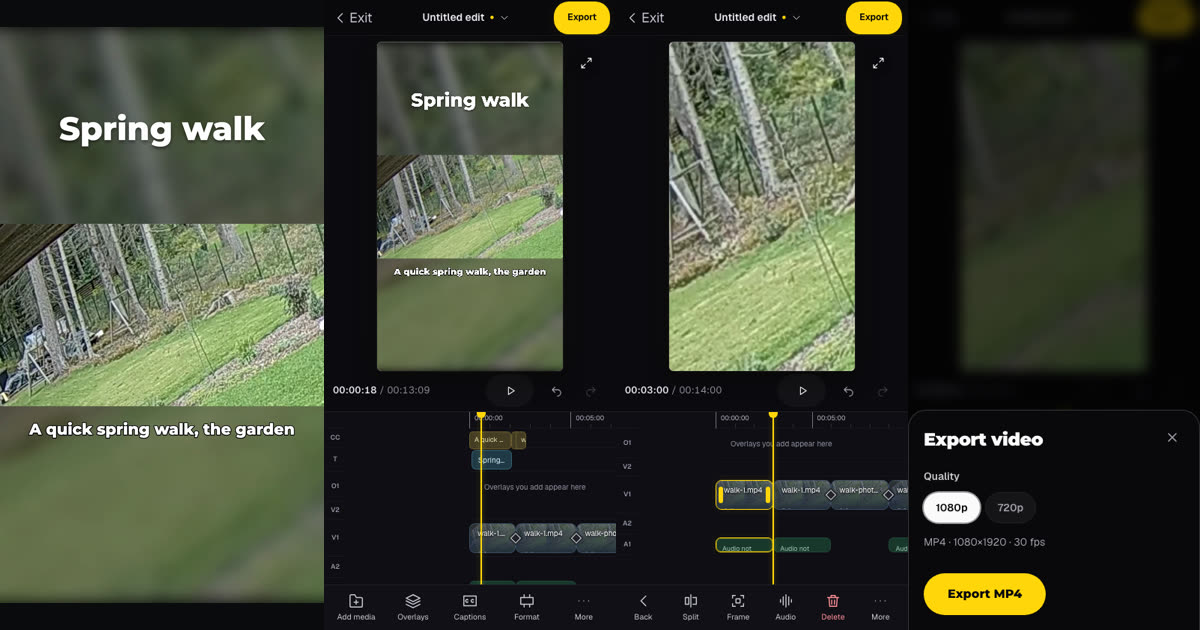Screen dimensions: 1200x630
Task: Play the preview in the 00:00:18 editor
Action: (510, 391)
